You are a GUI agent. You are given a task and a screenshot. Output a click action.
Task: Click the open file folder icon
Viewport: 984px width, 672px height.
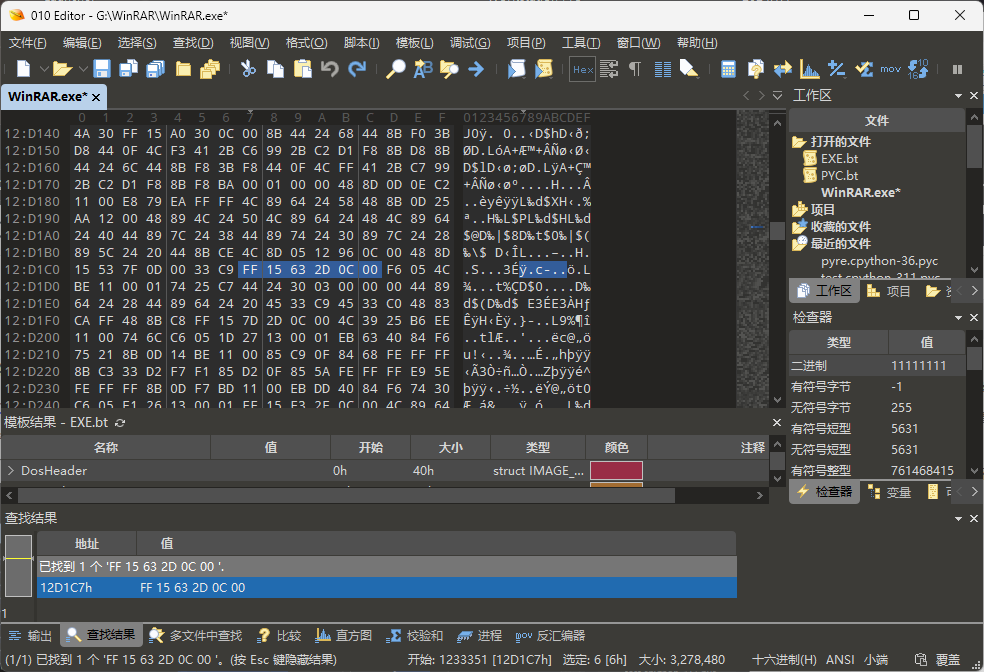62,68
